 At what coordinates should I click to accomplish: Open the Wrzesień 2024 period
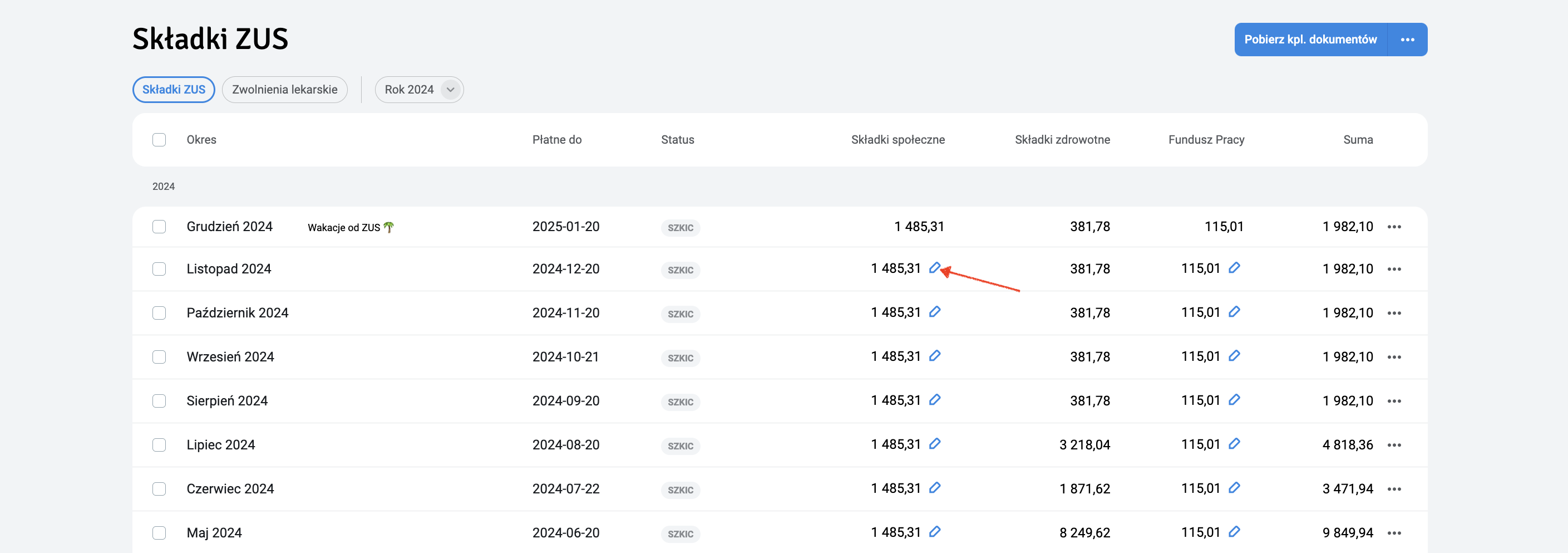(230, 356)
